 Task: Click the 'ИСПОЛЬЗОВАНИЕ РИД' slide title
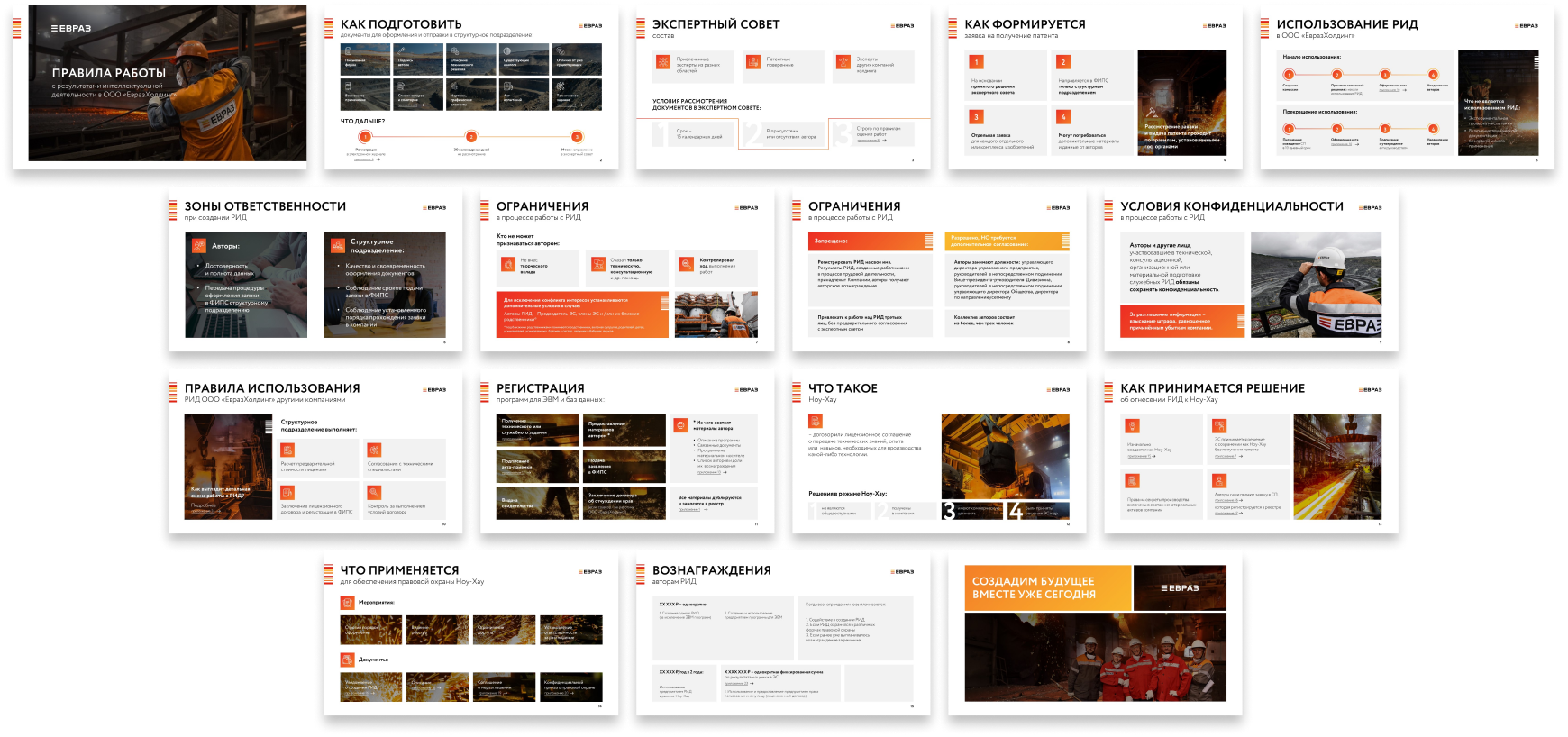coord(1347,24)
